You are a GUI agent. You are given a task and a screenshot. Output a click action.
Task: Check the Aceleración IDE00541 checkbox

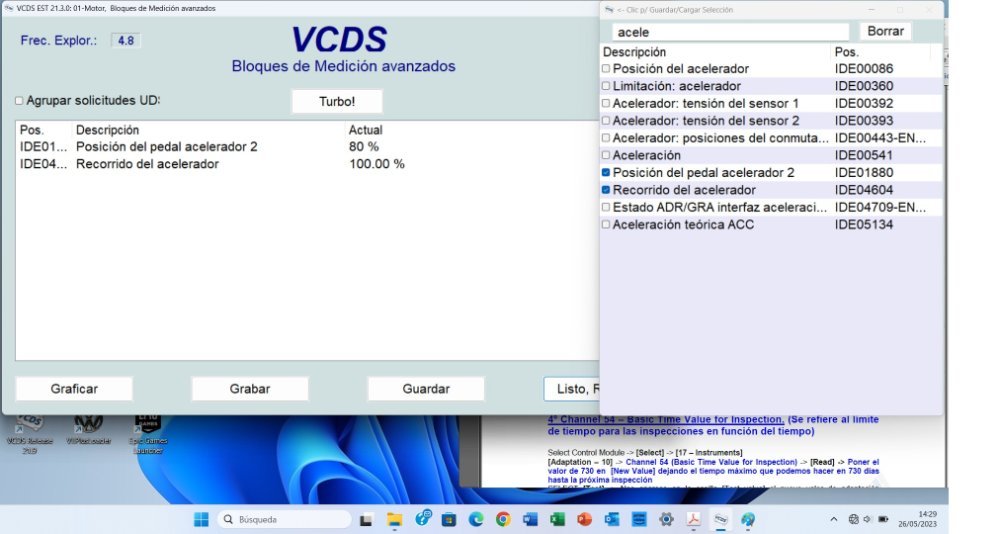pyautogui.click(x=606, y=155)
